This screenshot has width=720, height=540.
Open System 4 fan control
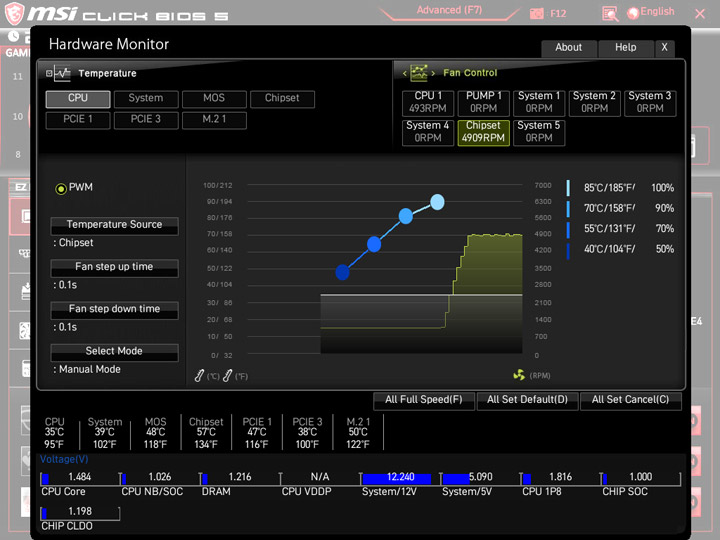tap(428, 133)
